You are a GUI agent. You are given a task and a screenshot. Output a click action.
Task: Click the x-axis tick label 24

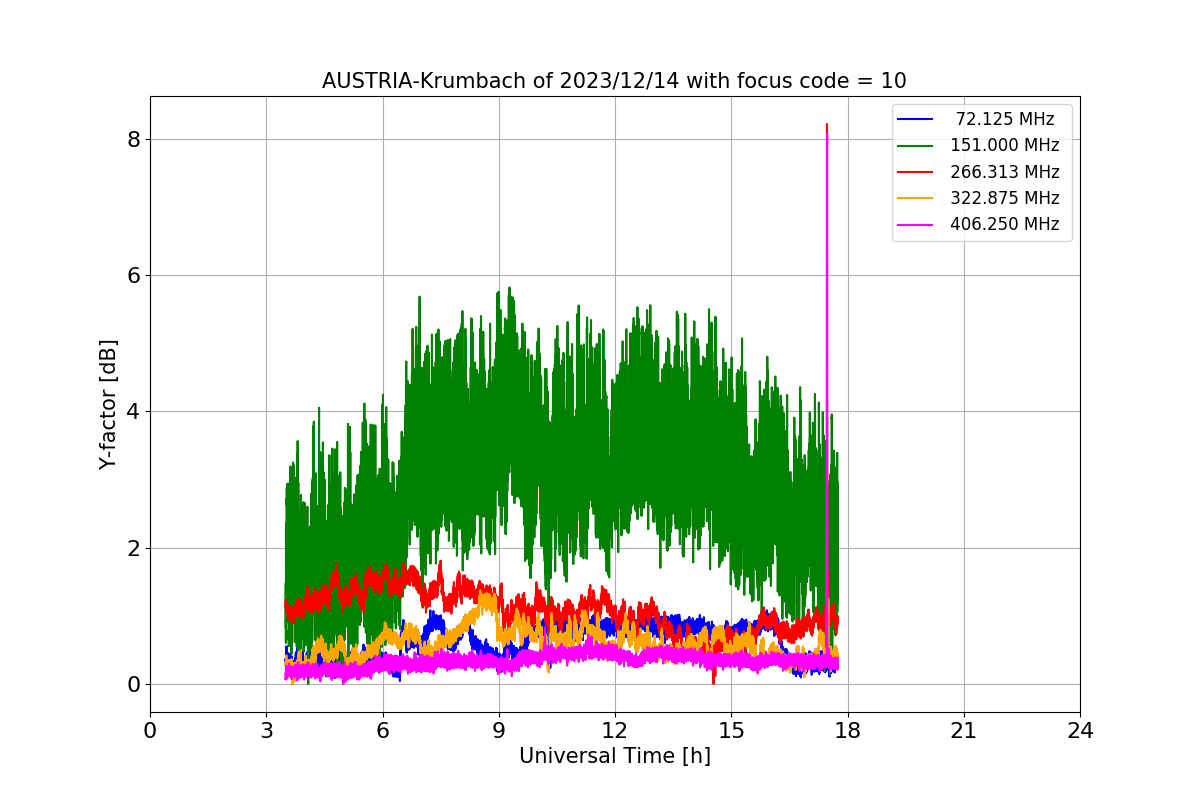pos(1080,731)
